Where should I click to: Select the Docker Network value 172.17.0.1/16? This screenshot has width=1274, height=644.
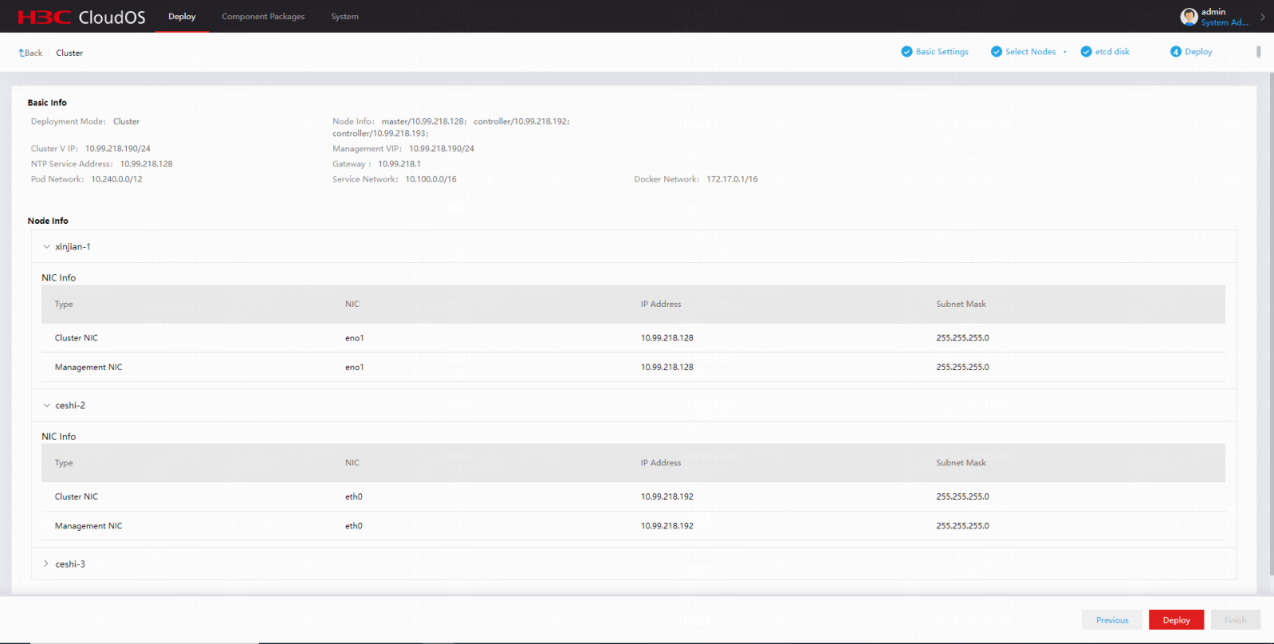(x=732, y=179)
